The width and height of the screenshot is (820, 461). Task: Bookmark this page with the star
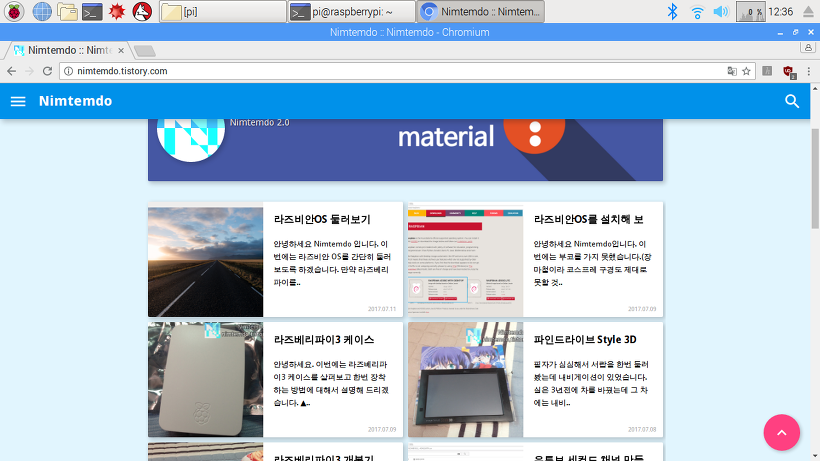(x=746, y=71)
